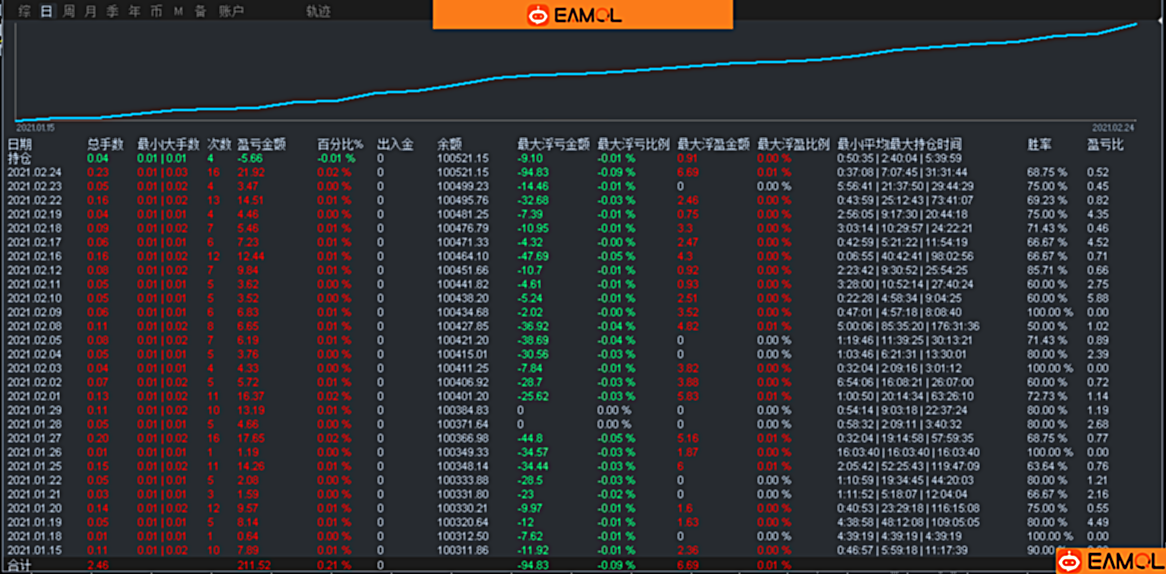Click the 余额 column header

449,144
